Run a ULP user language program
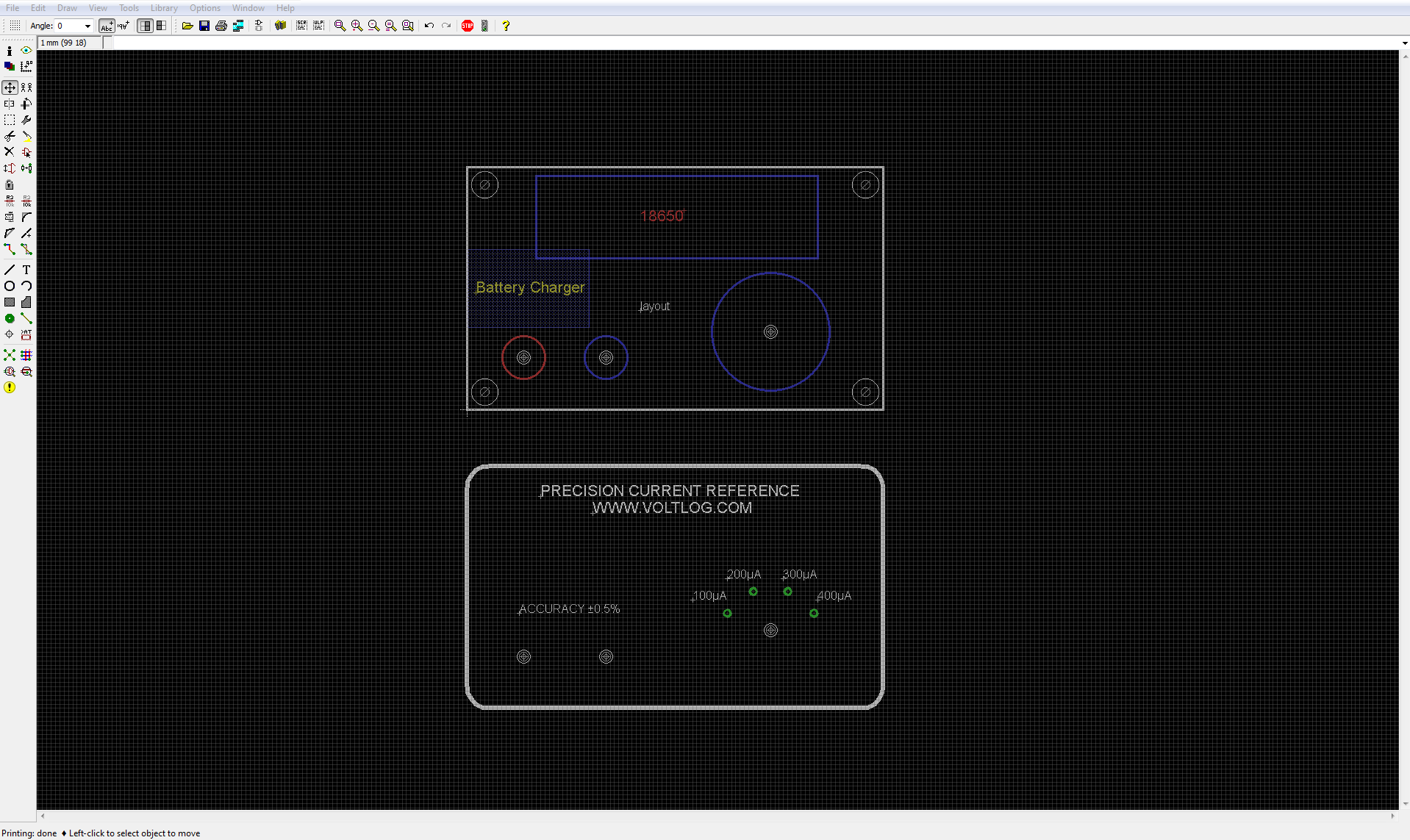Viewport: 1410px width, 840px height. 318,26
